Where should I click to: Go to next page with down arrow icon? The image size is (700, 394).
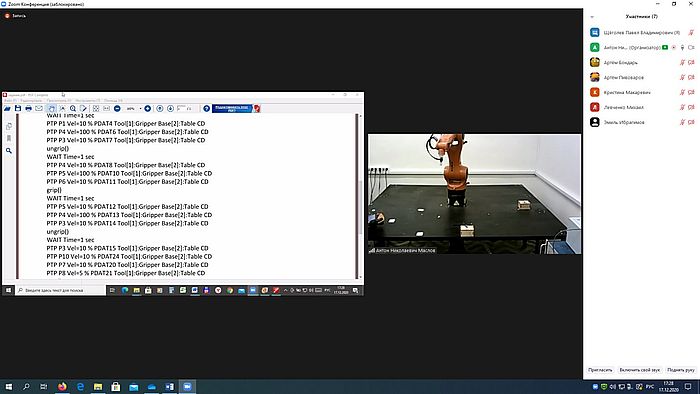[x=170, y=108]
